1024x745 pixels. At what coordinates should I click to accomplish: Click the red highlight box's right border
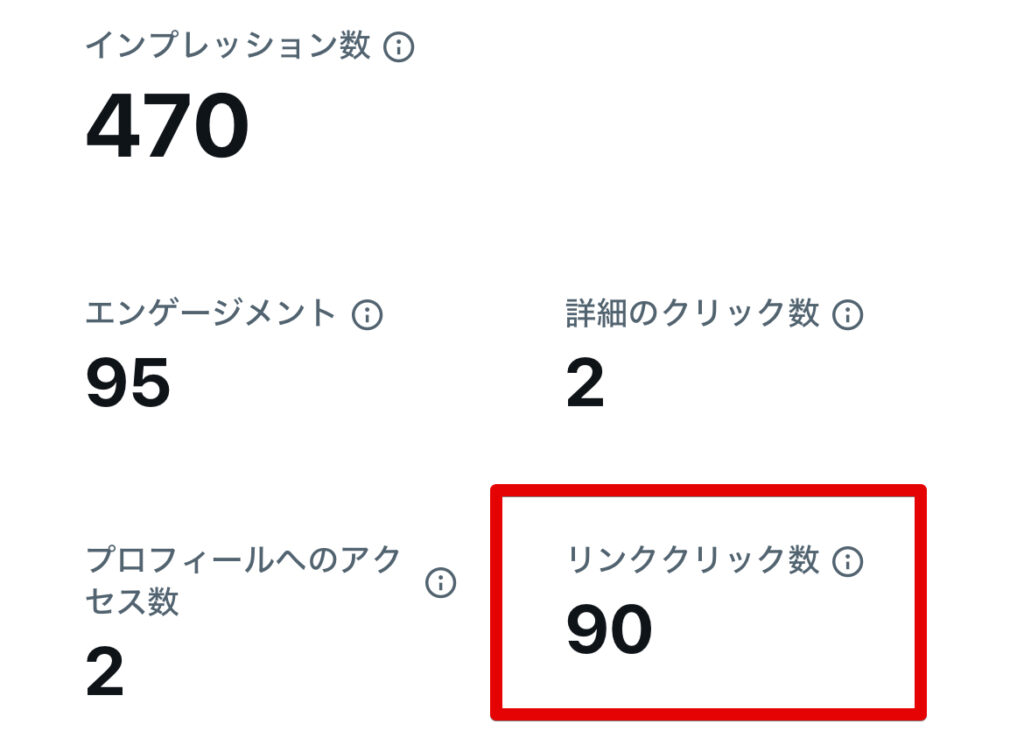pyautogui.click(x=921, y=602)
